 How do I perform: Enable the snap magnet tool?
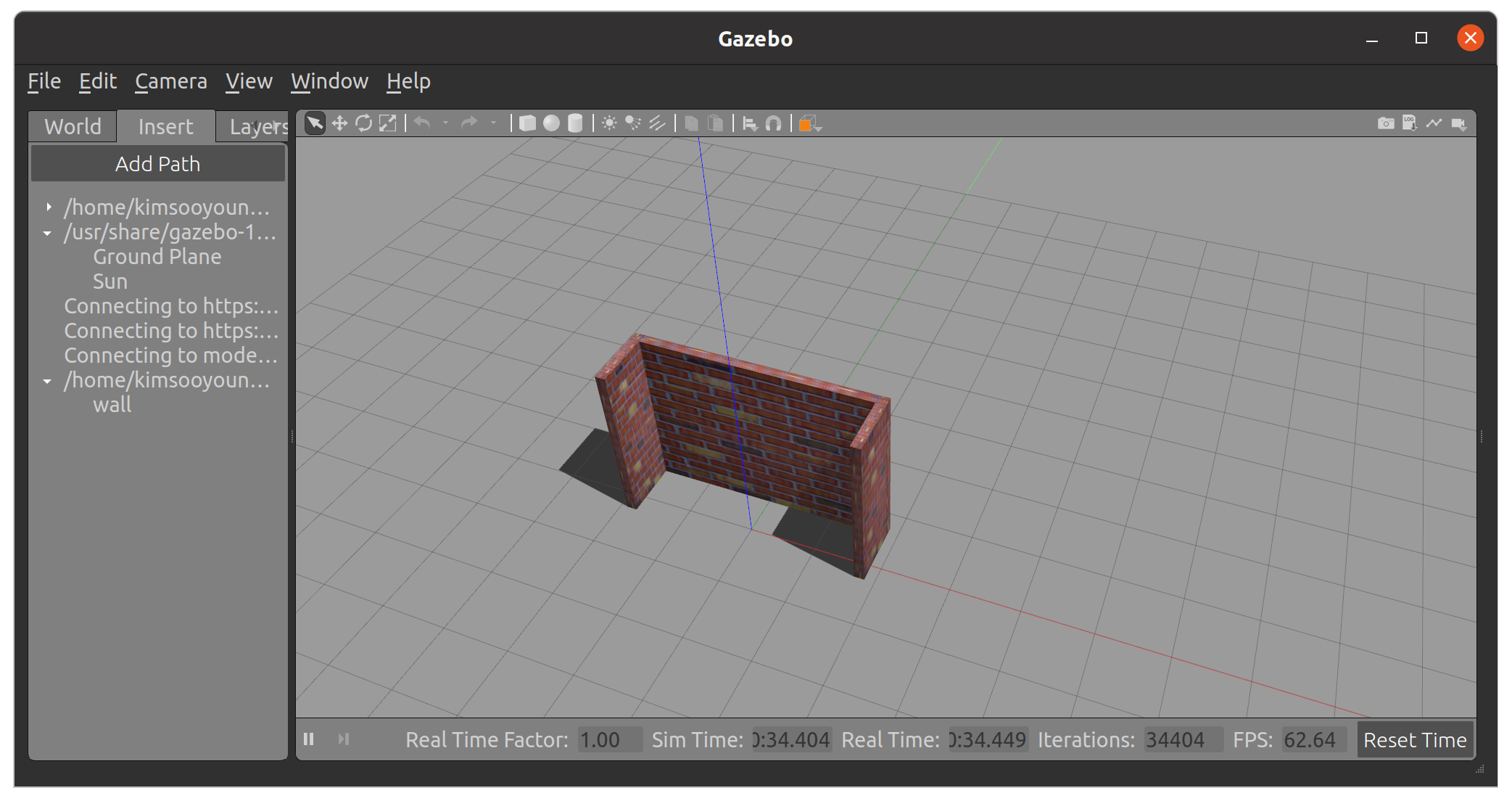[x=774, y=124]
